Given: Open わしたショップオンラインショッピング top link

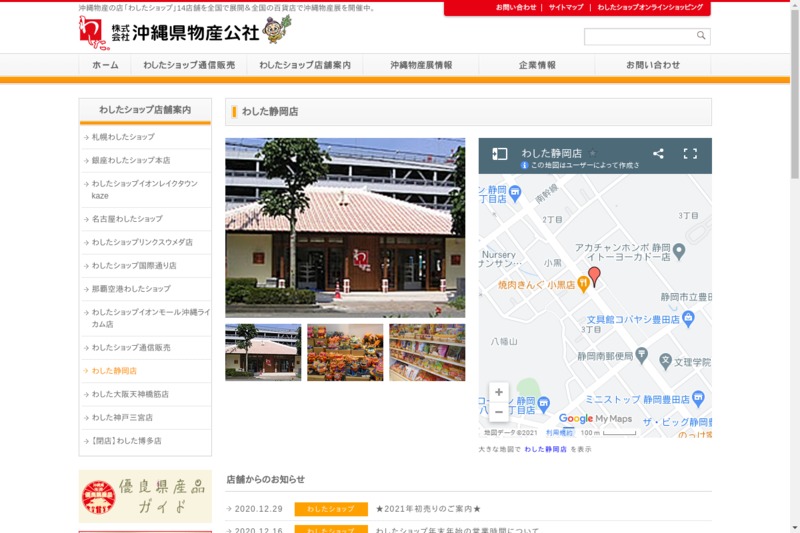Looking at the screenshot, I should [x=650, y=8].
